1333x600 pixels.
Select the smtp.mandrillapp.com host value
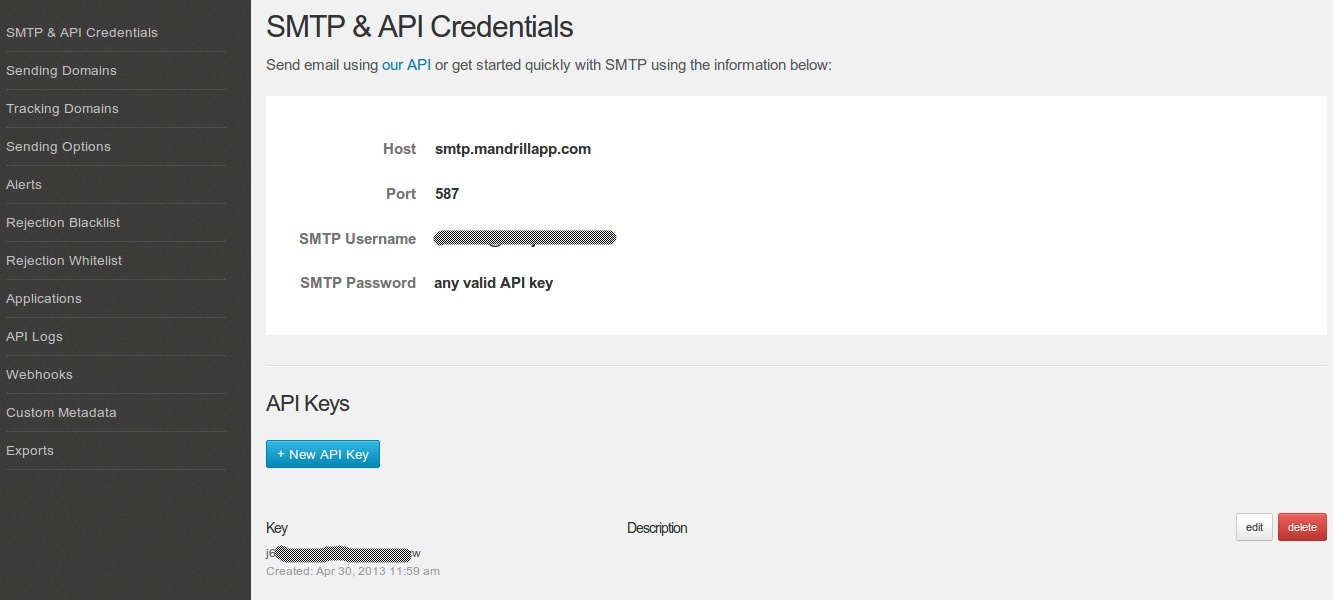[513, 149]
